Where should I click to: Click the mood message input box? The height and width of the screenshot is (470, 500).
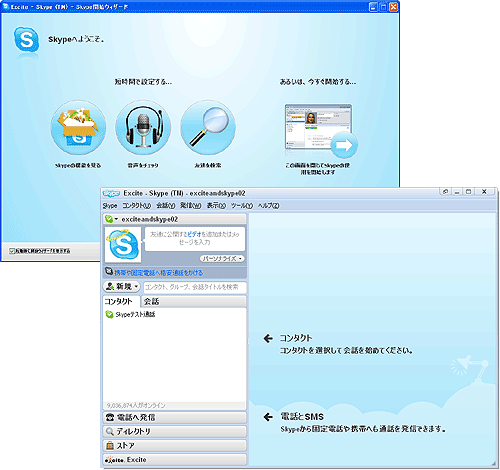(x=195, y=239)
